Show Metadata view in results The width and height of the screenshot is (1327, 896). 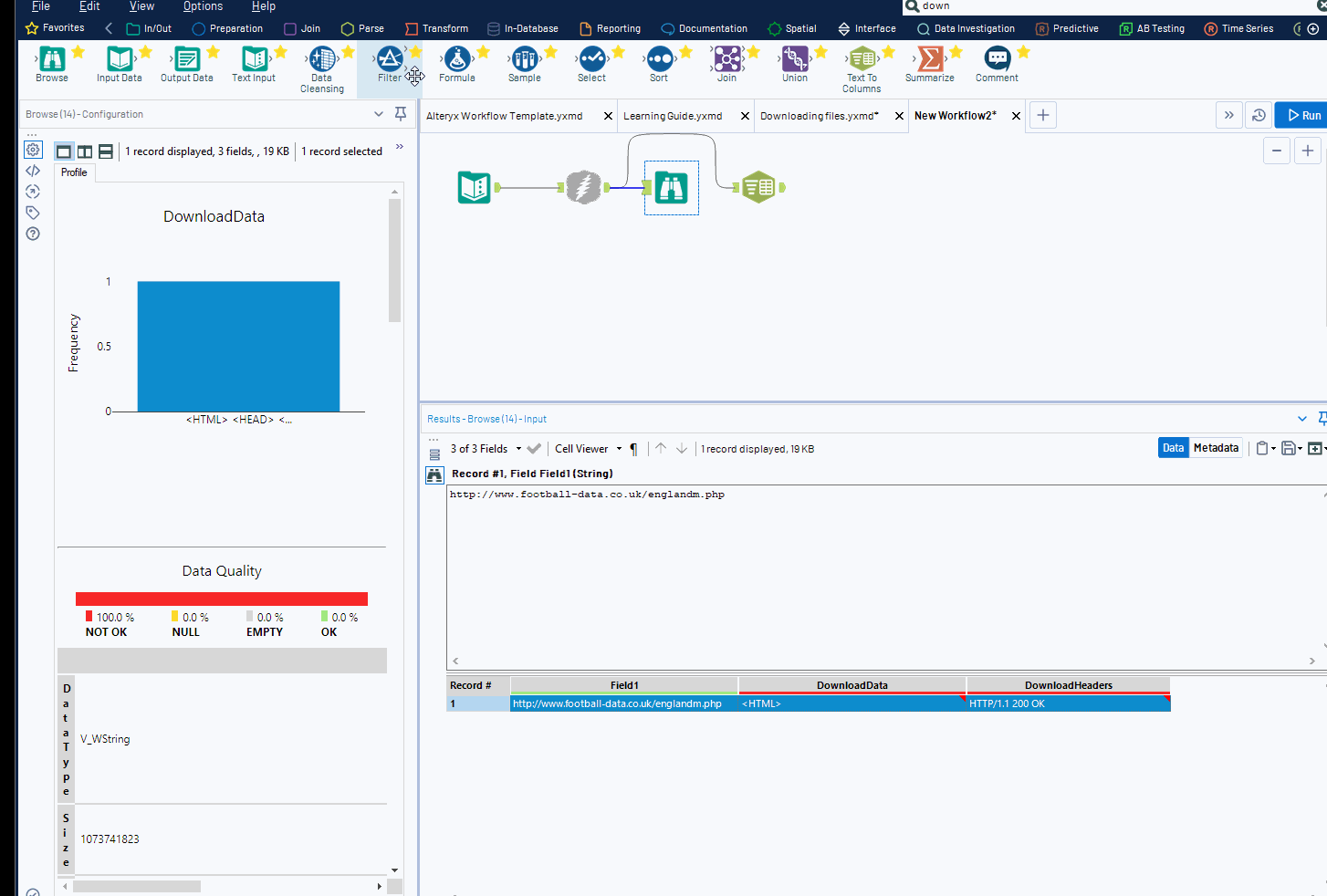1216,448
